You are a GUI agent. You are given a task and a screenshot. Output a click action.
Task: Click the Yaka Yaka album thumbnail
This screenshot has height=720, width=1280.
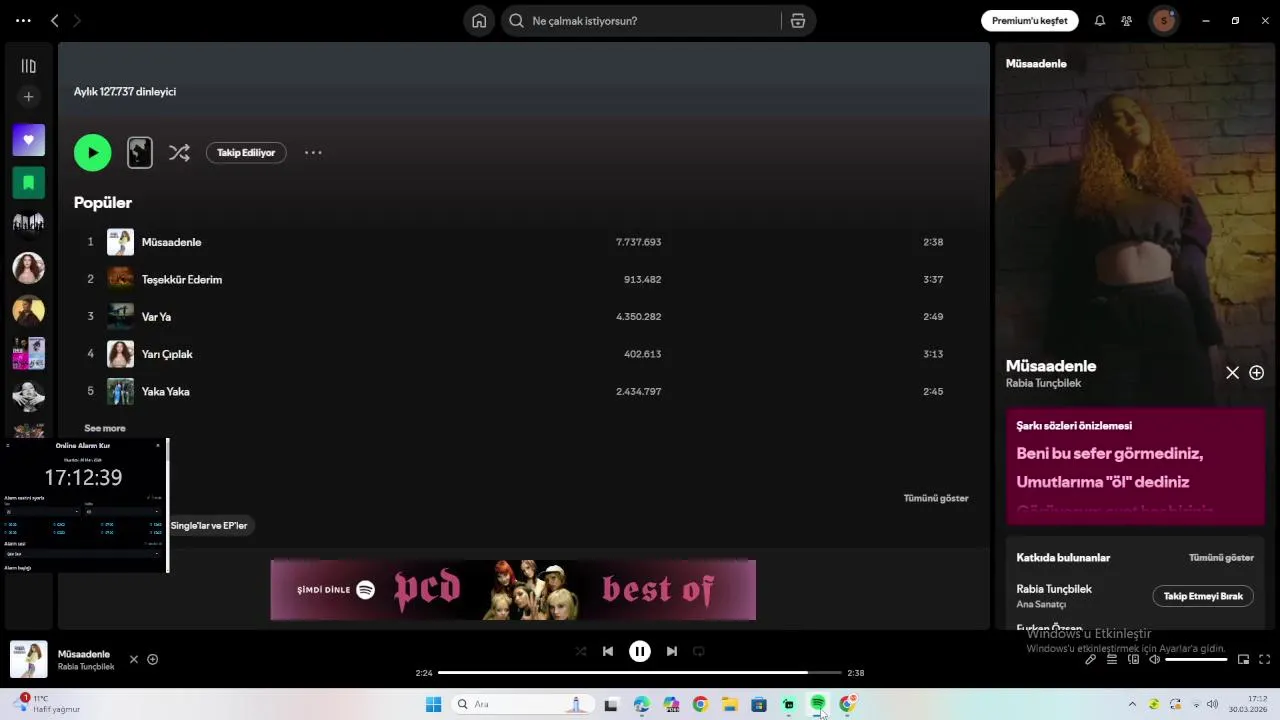pyautogui.click(x=120, y=391)
